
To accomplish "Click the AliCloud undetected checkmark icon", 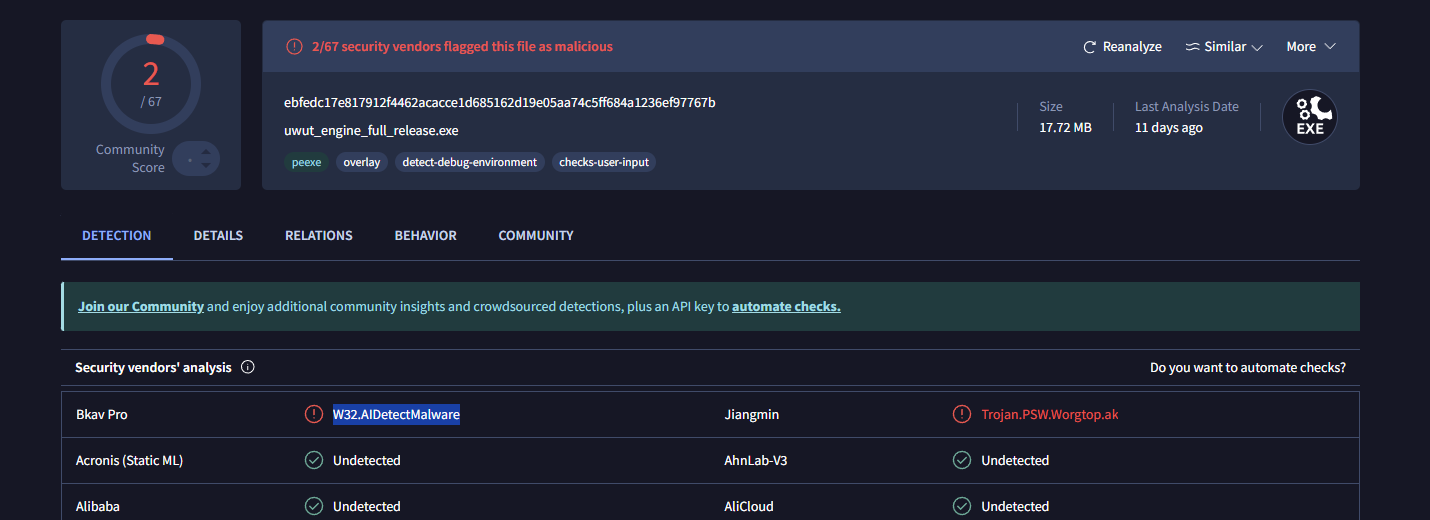I will pyautogui.click(x=962, y=506).
